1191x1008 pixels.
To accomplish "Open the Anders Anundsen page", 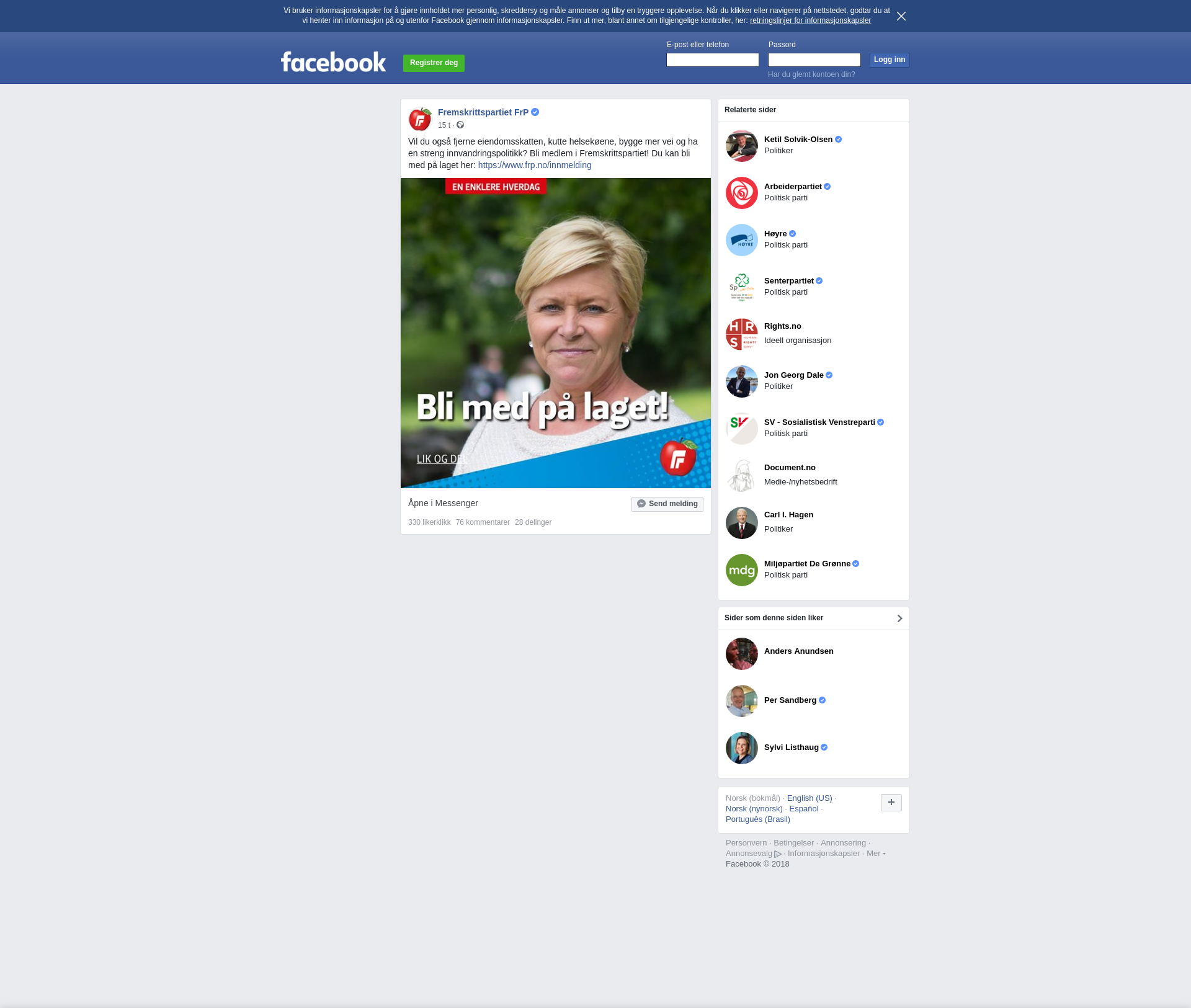I will click(799, 651).
